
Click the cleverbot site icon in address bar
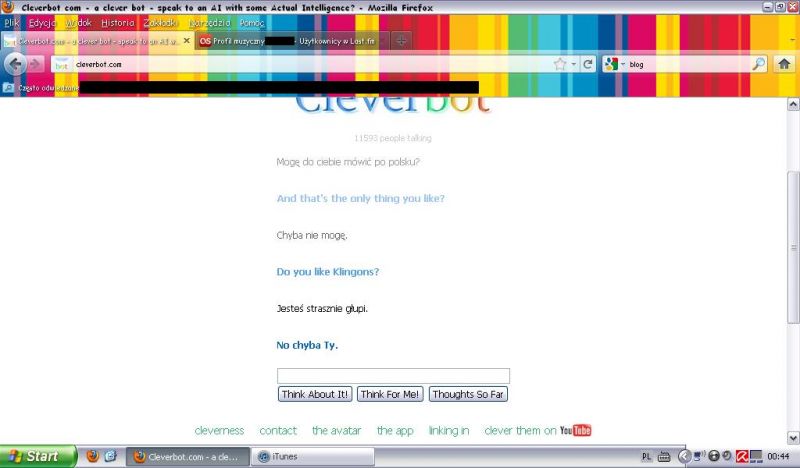point(62,65)
